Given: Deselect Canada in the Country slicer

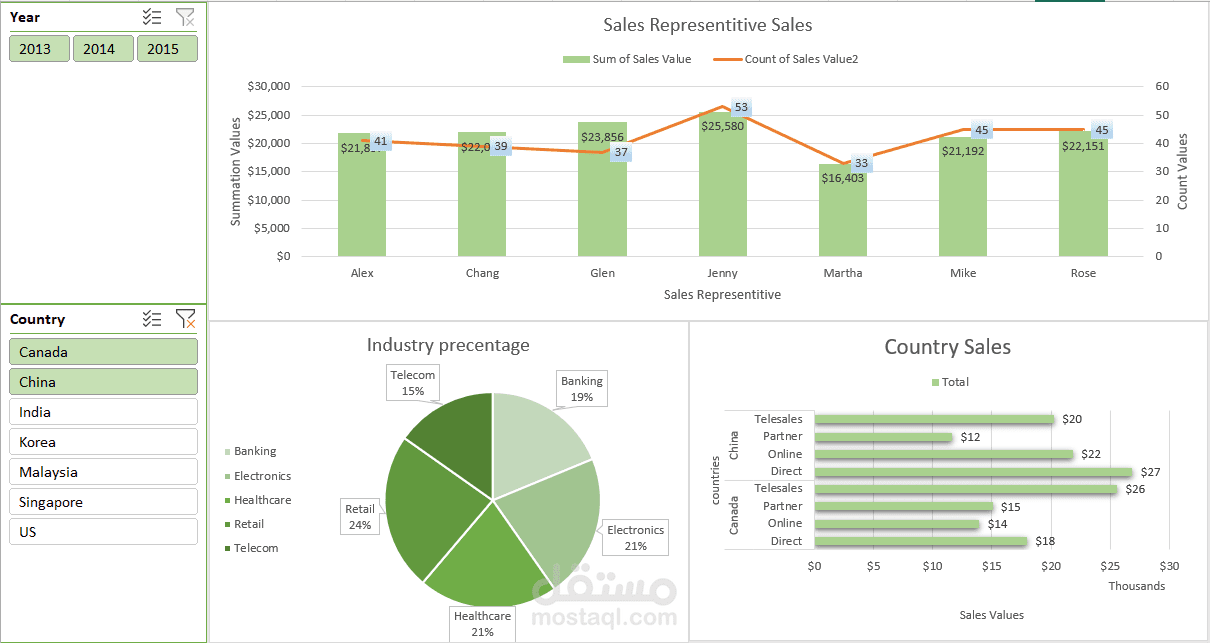Looking at the screenshot, I should click(x=103, y=351).
